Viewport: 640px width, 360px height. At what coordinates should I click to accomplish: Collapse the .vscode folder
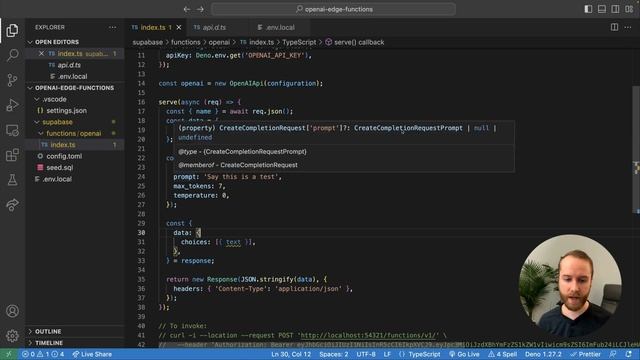click(54, 99)
